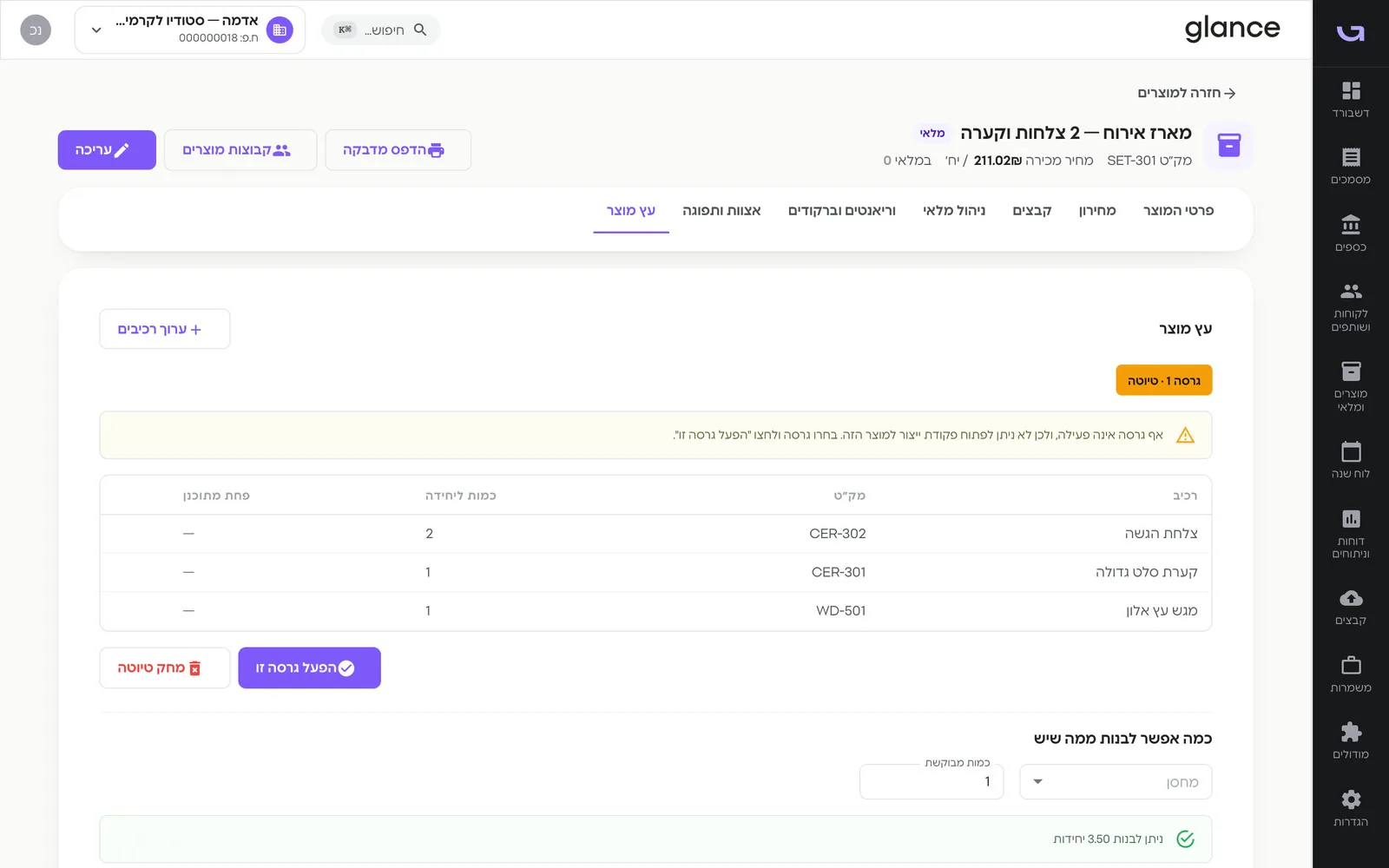Click SKU cell WD-501
The image size is (1389, 868).
[840, 610]
